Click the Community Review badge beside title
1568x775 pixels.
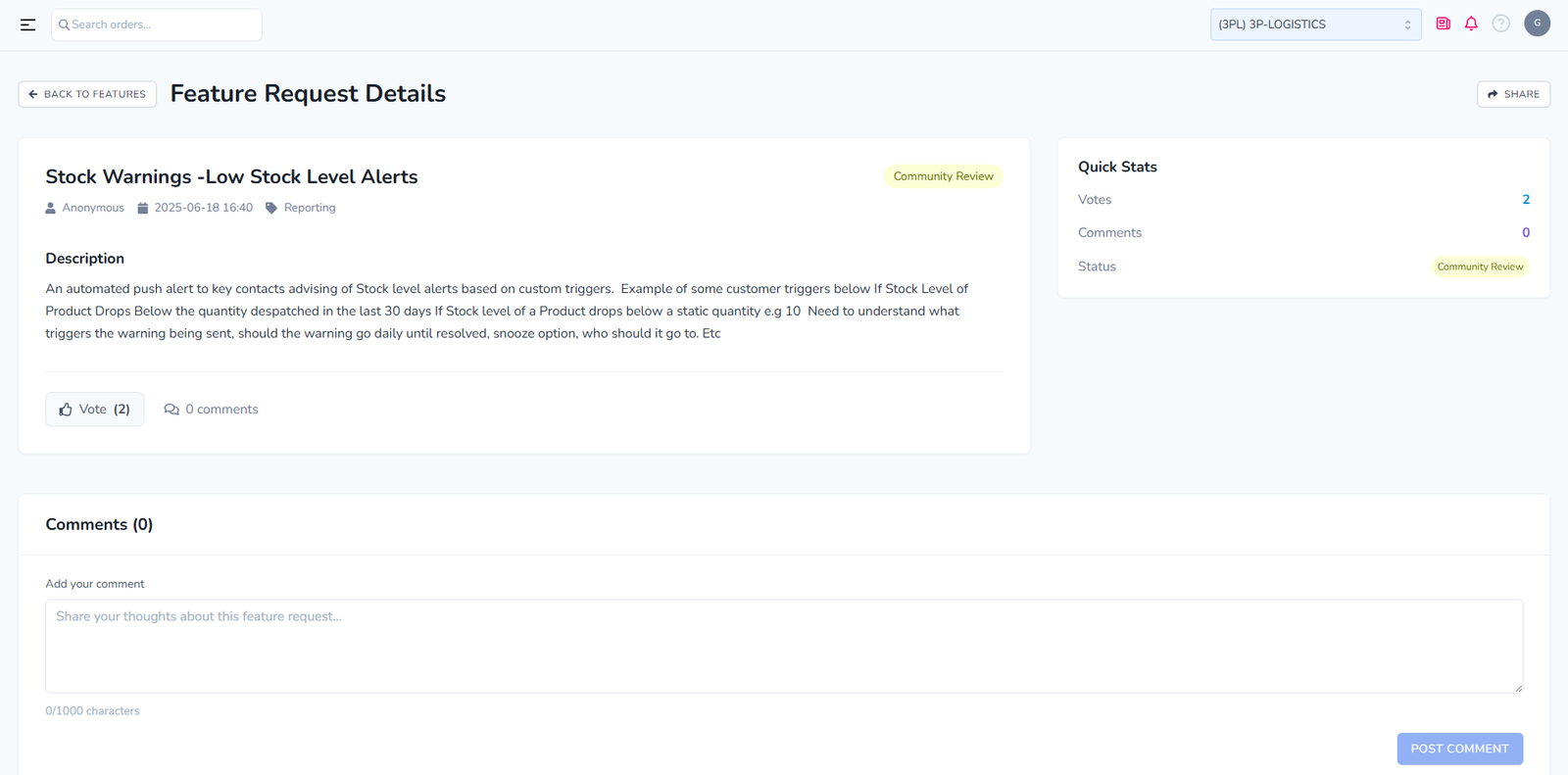(943, 176)
